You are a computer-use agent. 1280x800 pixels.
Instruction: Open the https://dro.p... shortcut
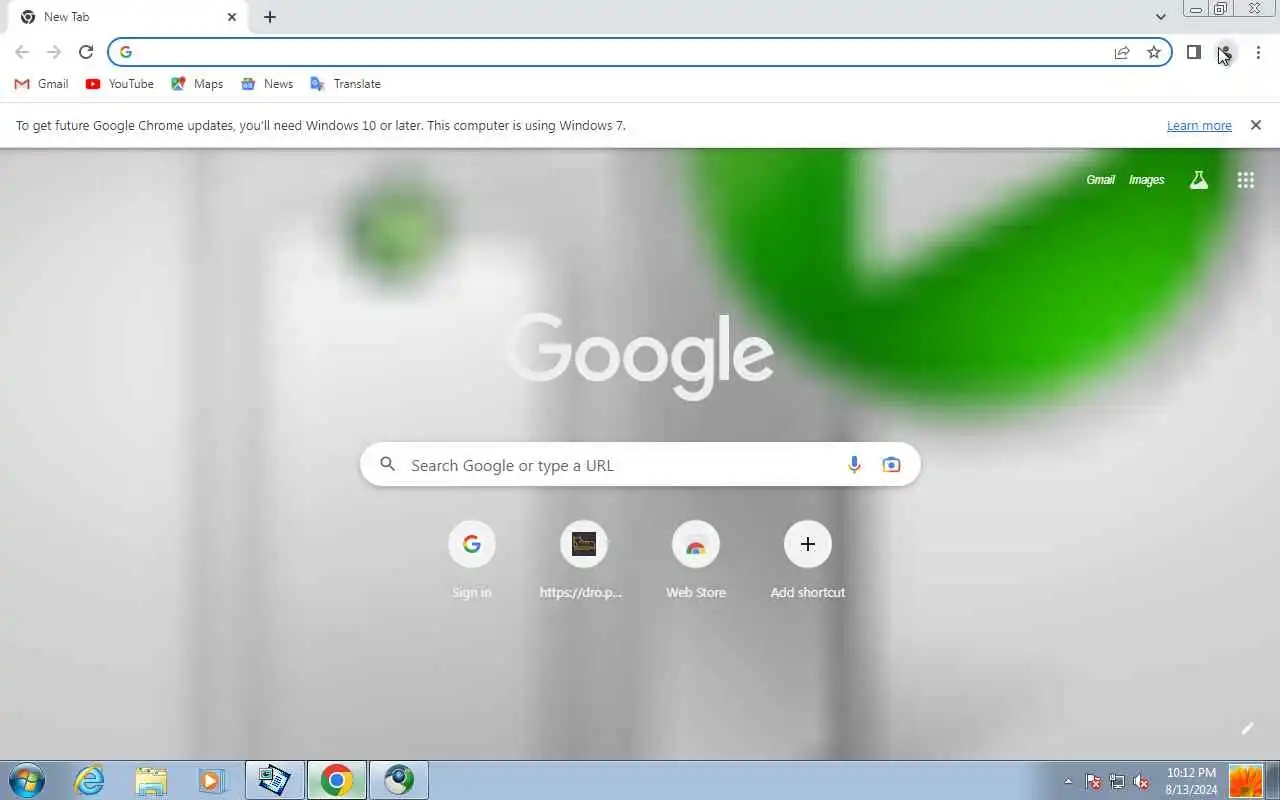pyautogui.click(x=583, y=560)
